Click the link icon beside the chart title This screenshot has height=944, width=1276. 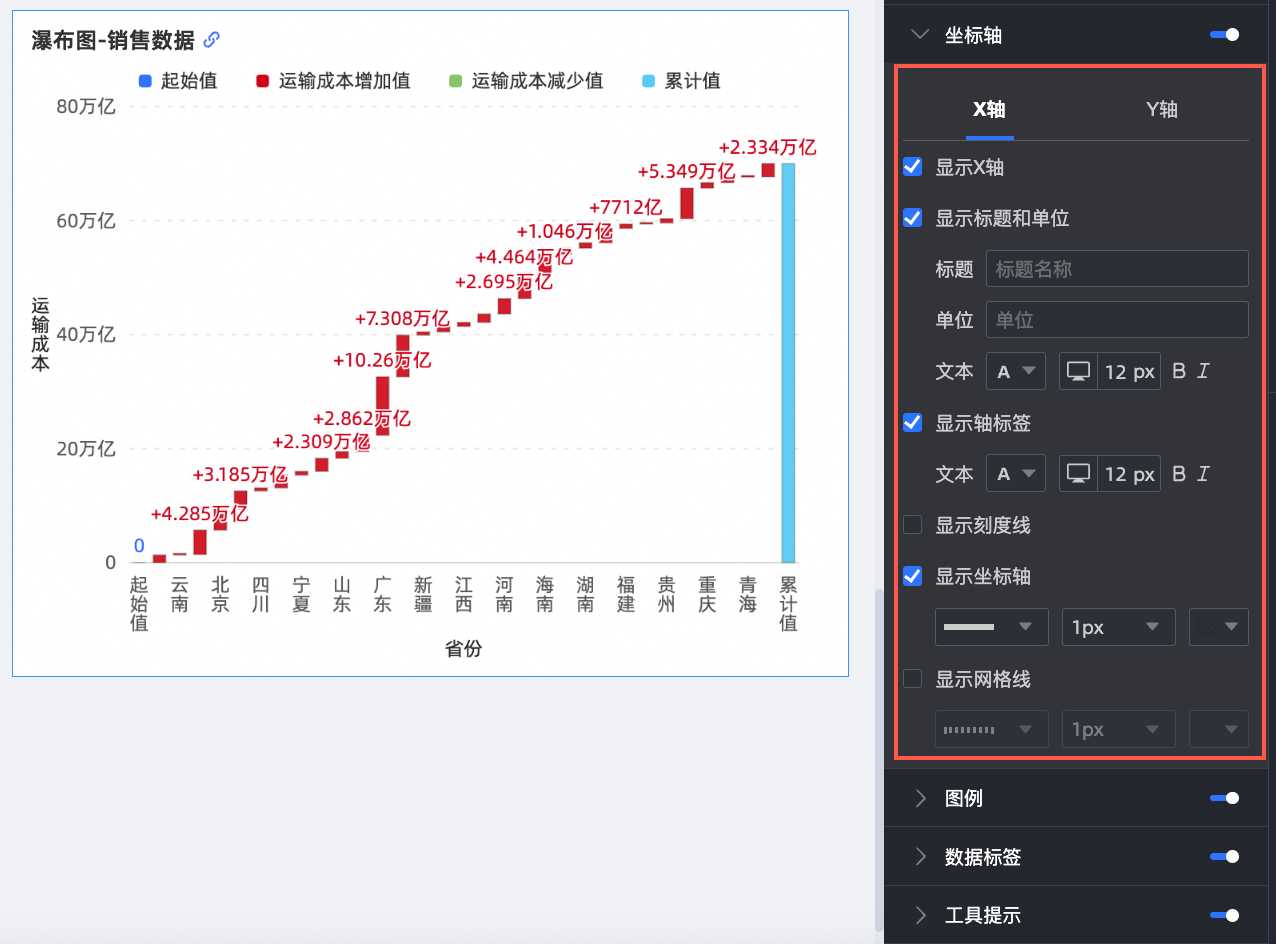[211, 40]
